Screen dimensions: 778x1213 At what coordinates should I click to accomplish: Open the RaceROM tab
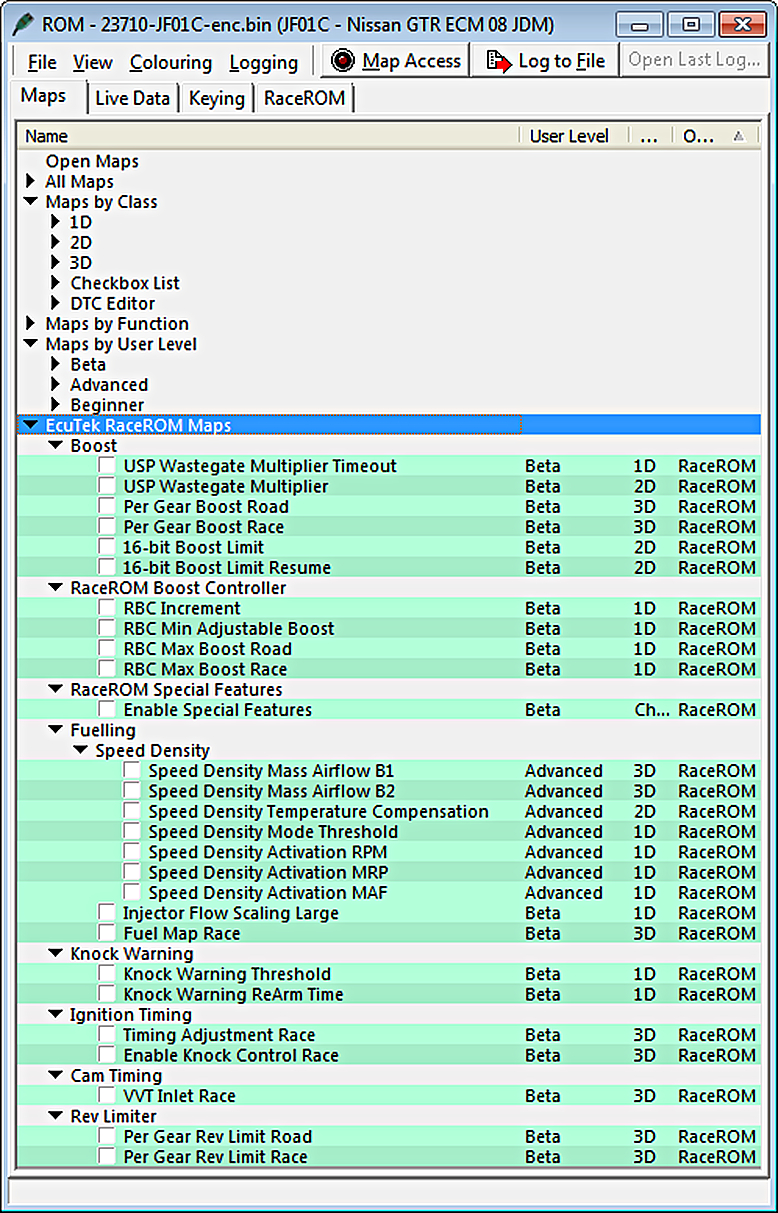click(x=304, y=98)
